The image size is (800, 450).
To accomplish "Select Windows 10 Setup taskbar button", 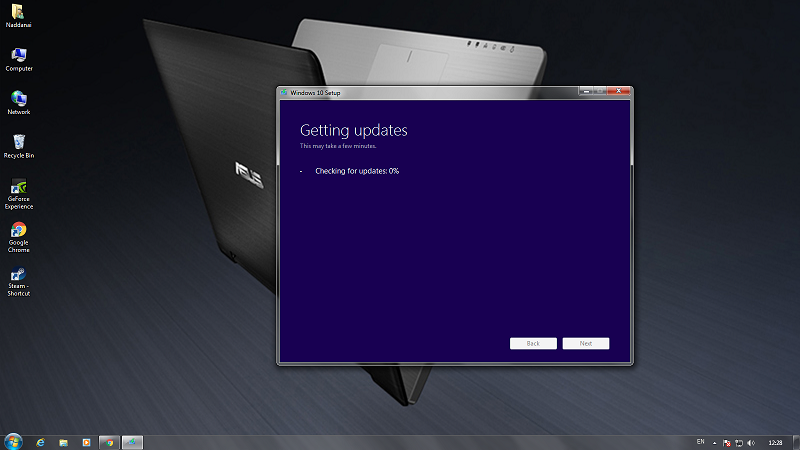I will (x=132, y=442).
